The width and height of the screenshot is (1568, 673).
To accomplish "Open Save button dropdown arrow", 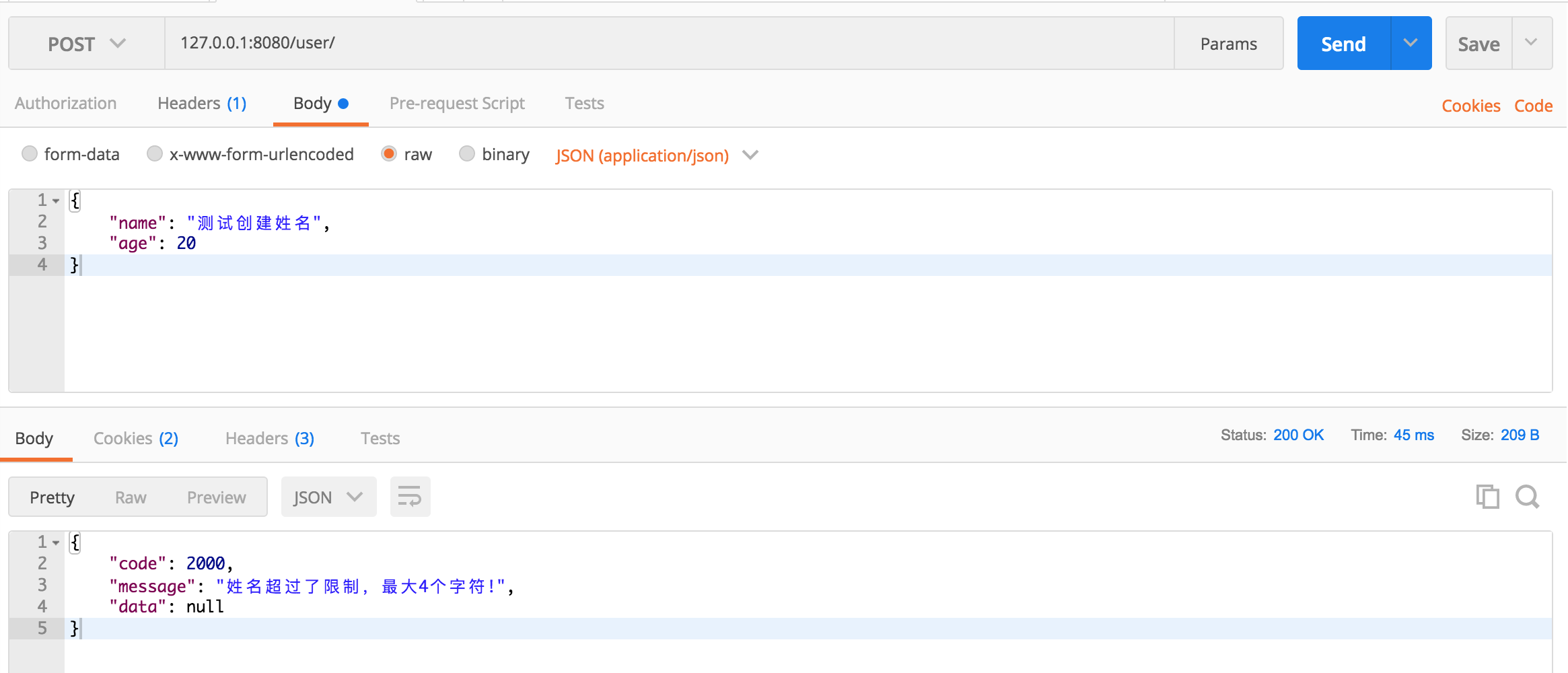I will point(1532,43).
